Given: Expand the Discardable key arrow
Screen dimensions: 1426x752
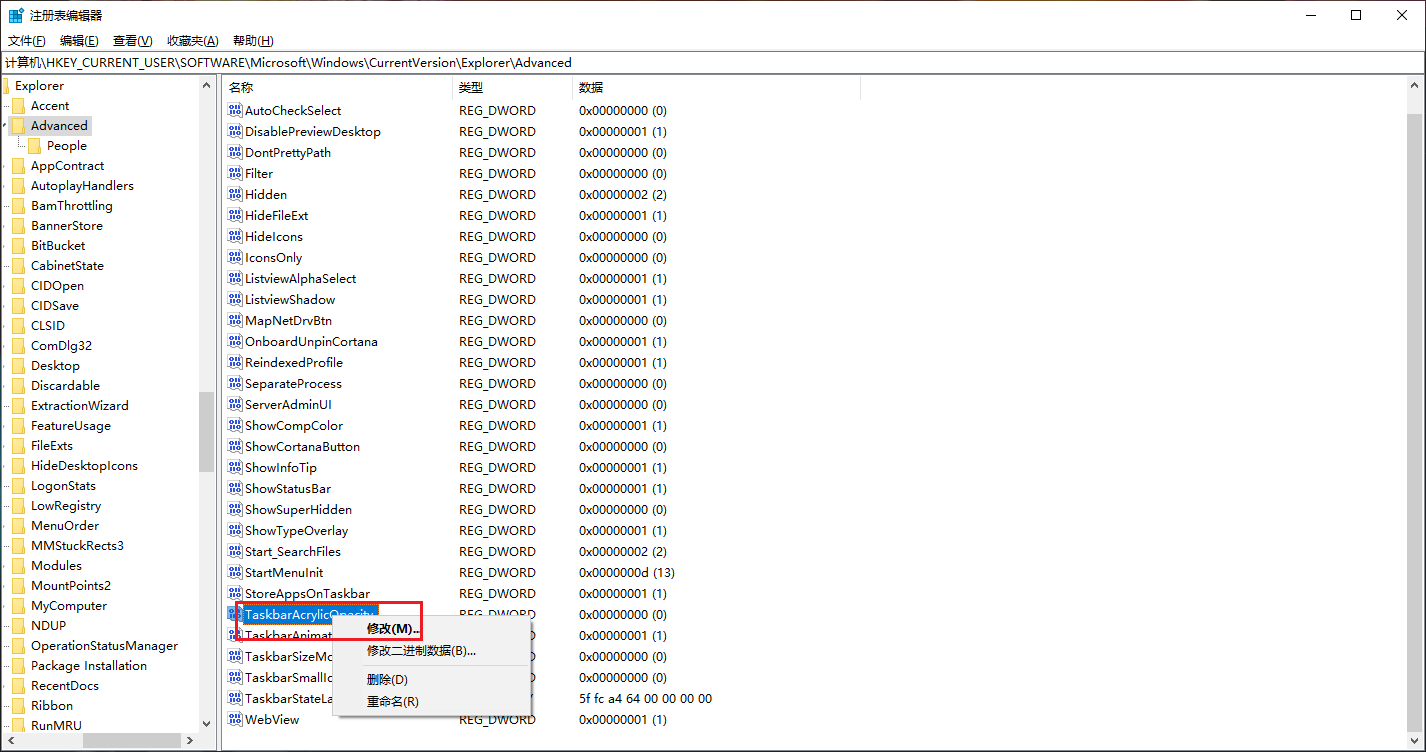Looking at the screenshot, I should 5,386.
